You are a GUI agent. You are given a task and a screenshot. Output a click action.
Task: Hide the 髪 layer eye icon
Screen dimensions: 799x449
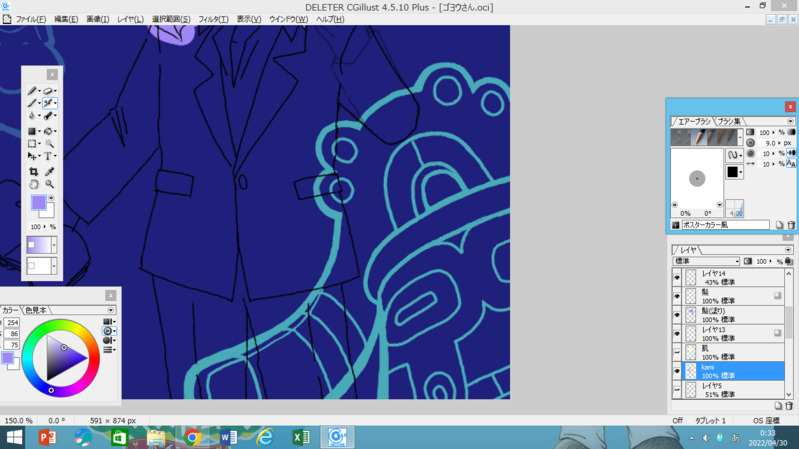677,296
